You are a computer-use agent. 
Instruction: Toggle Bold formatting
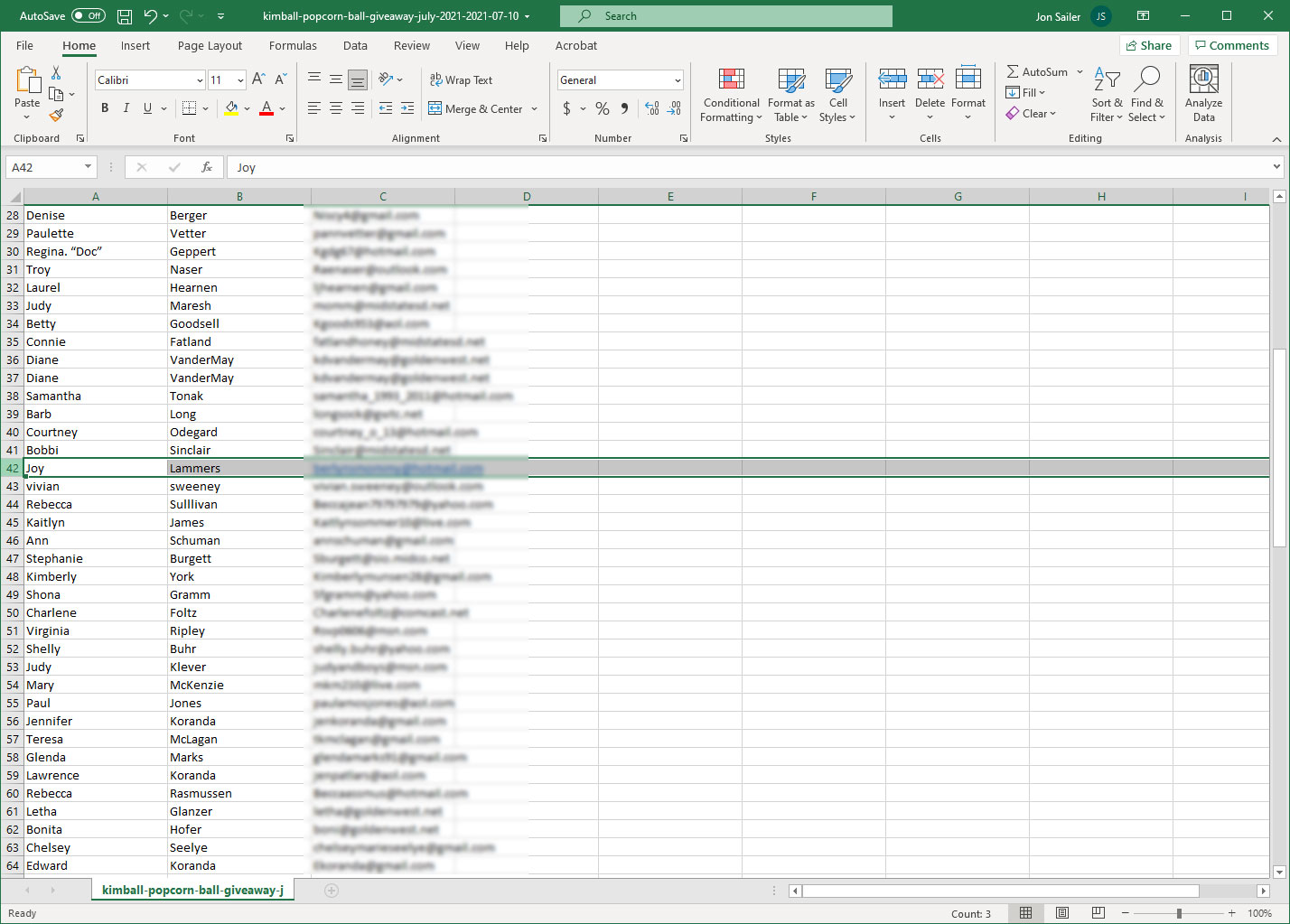tap(105, 108)
